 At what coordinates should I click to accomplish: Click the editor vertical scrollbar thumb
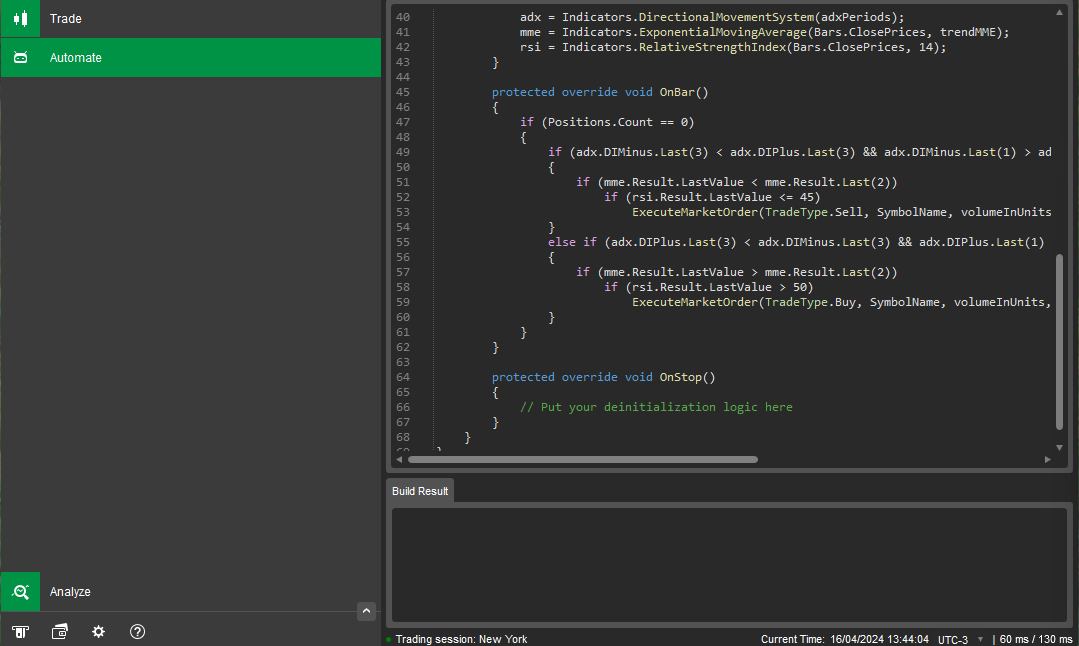pyautogui.click(x=1060, y=342)
